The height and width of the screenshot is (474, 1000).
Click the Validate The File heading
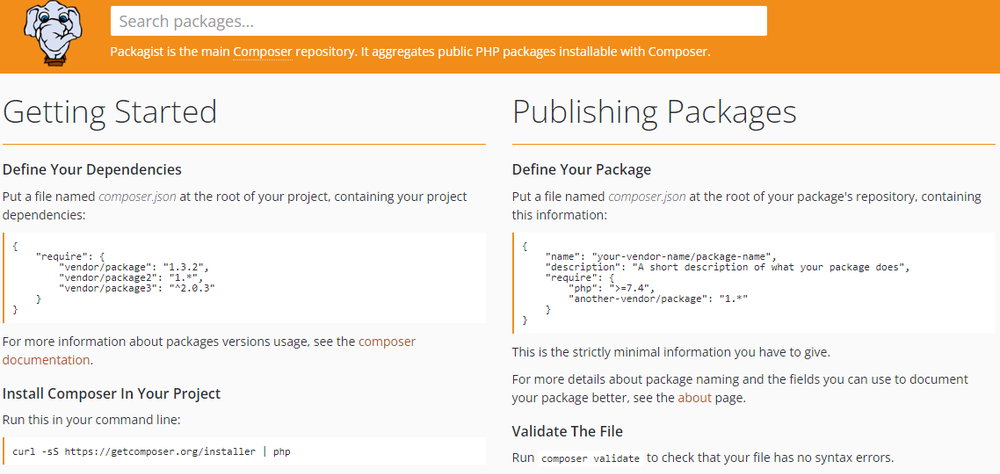click(x=568, y=431)
